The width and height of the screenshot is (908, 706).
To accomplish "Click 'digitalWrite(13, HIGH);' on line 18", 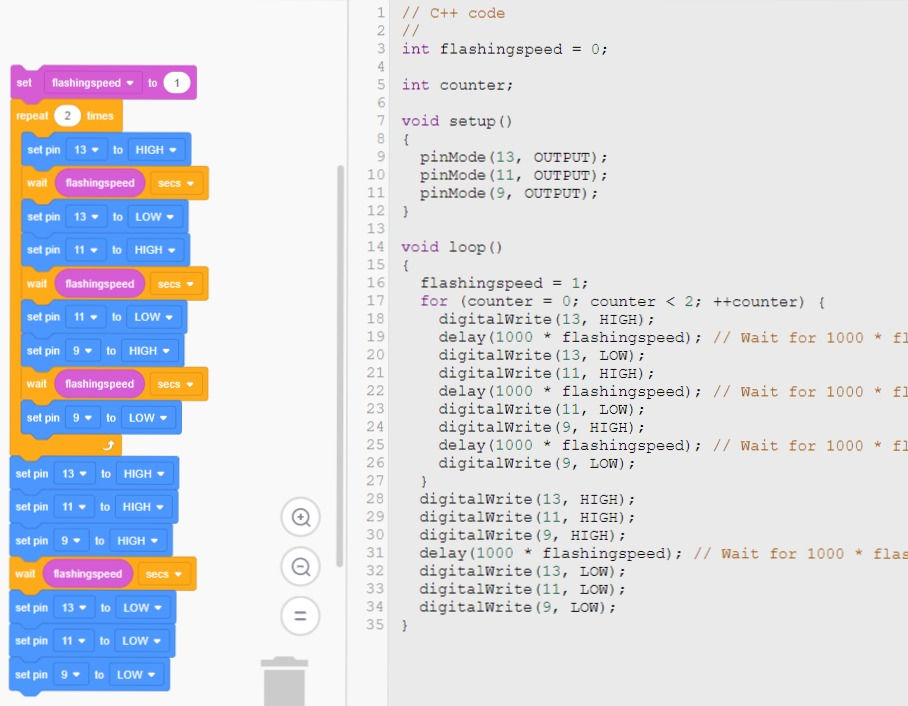I will tap(546, 319).
